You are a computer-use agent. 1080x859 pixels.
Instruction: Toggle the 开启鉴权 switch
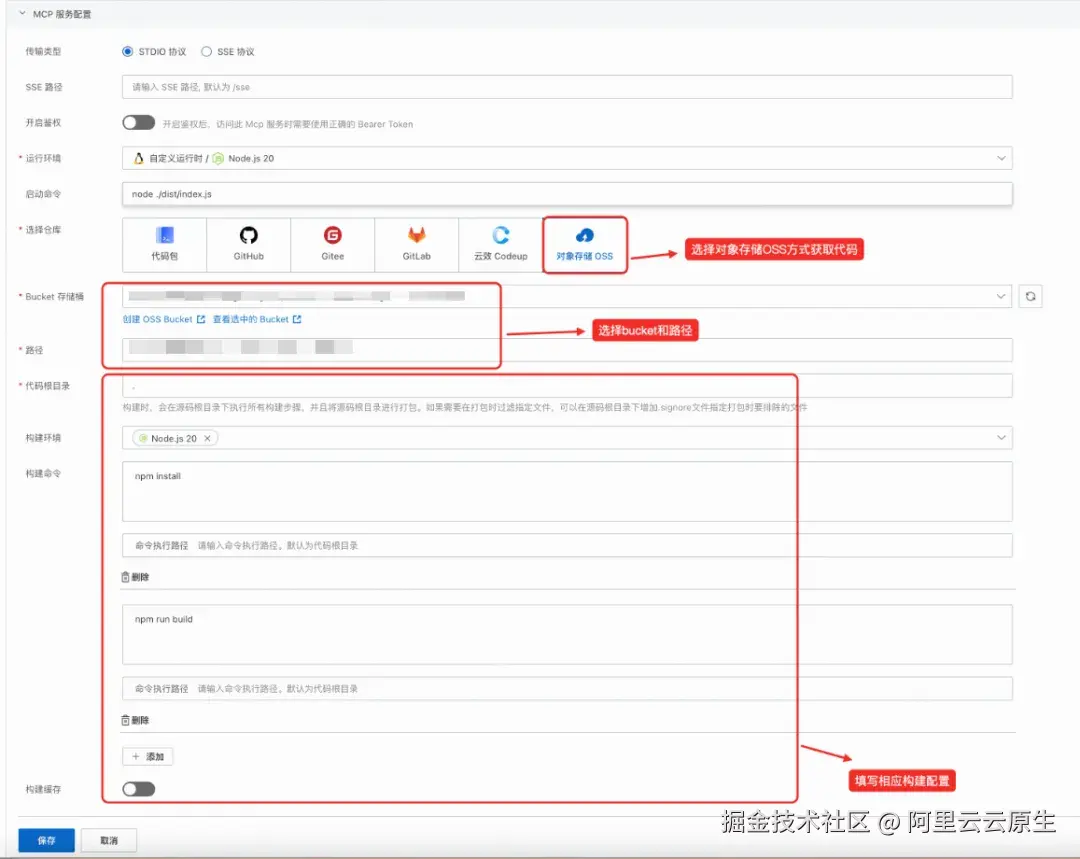pyautogui.click(x=138, y=123)
